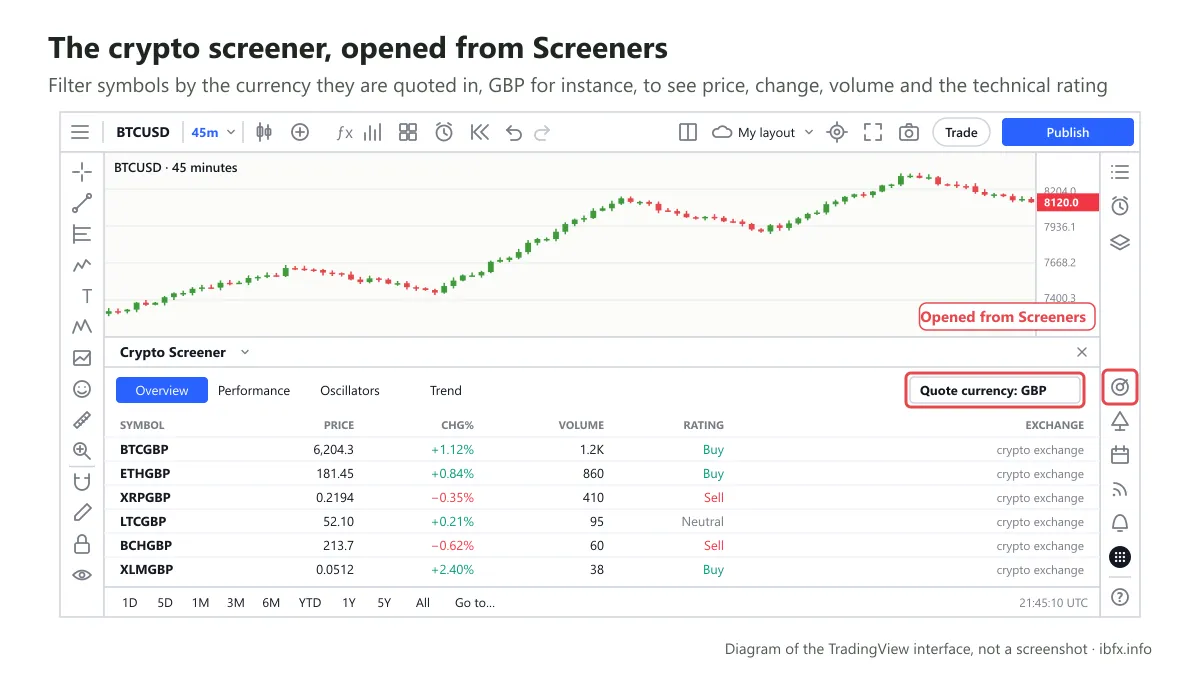Click the 21:45:10 UTC timezone clock
Image resolution: width=1200 pixels, height=675 pixels.
(1054, 603)
